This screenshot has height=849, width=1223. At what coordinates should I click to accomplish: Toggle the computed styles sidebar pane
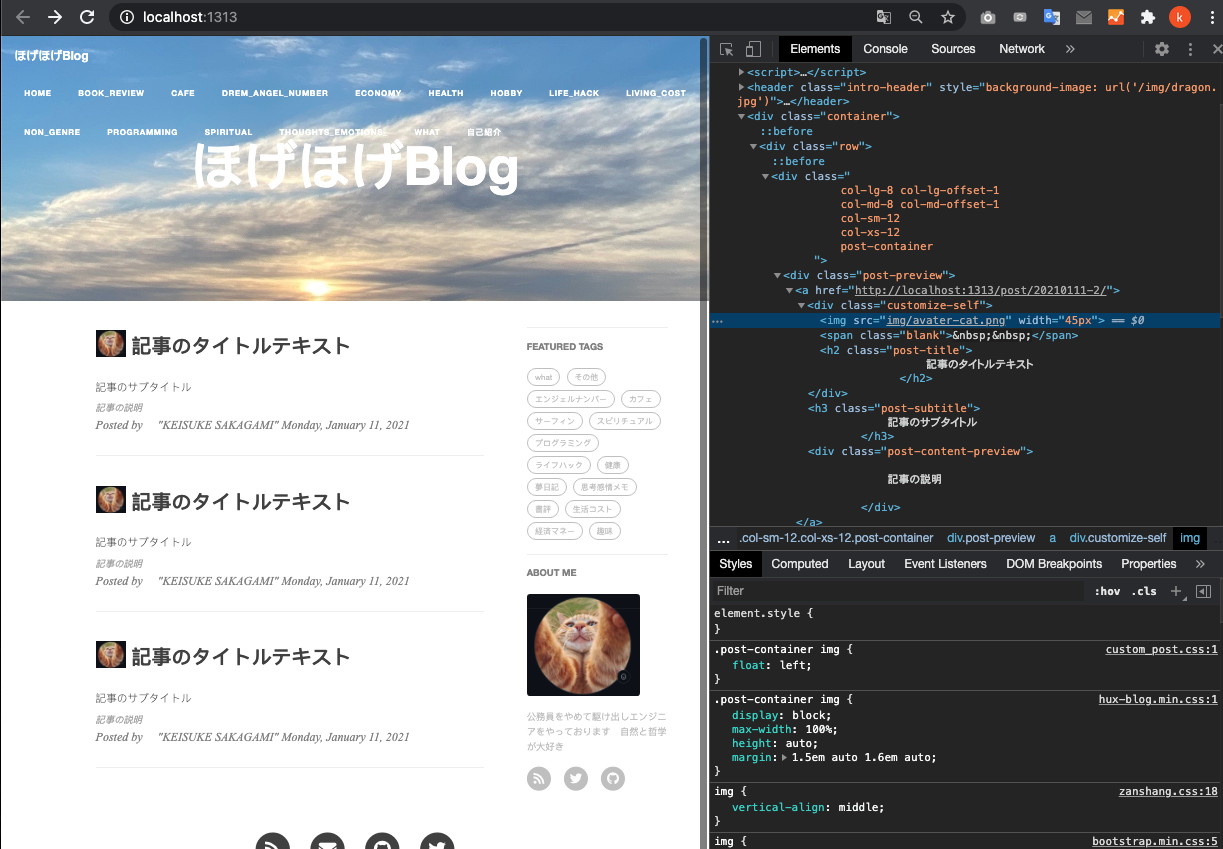tap(1203, 591)
